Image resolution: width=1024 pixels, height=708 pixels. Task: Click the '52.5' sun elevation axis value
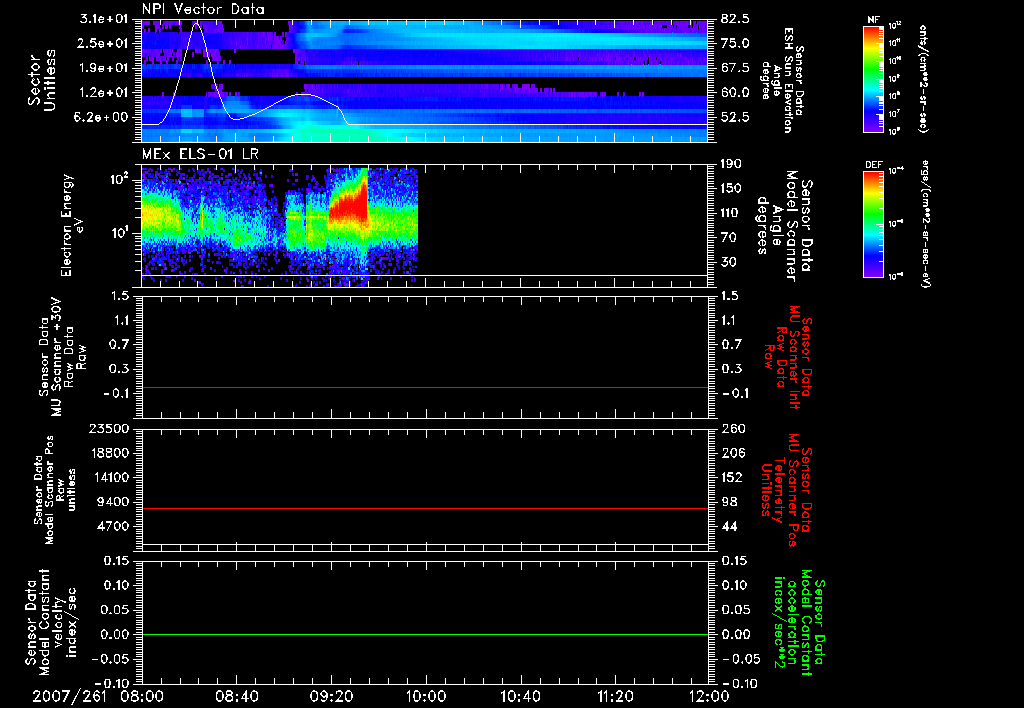pyautogui.click(x=735, y=118)
